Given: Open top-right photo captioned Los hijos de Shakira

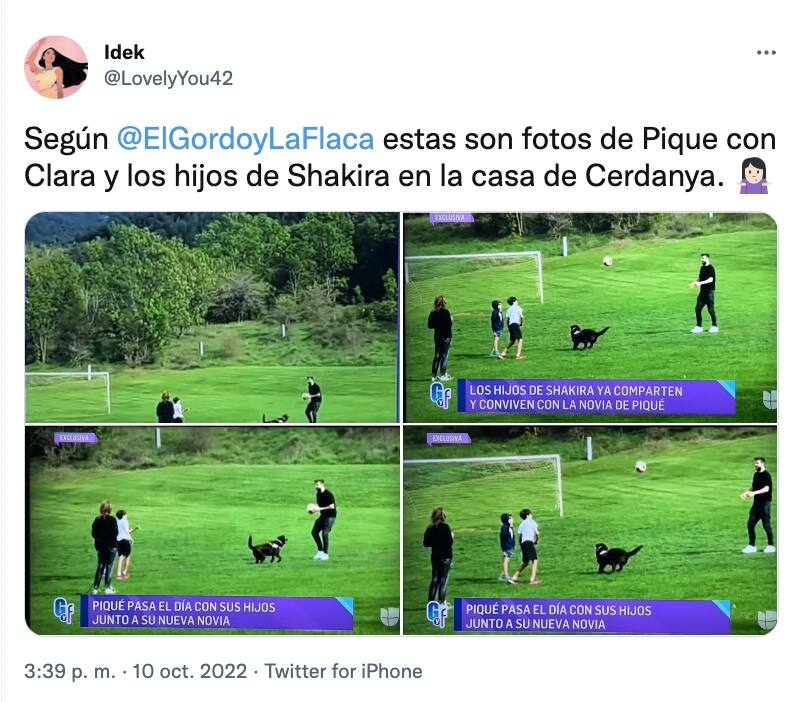Looking at the screenshot, I should tap(590, 317).
